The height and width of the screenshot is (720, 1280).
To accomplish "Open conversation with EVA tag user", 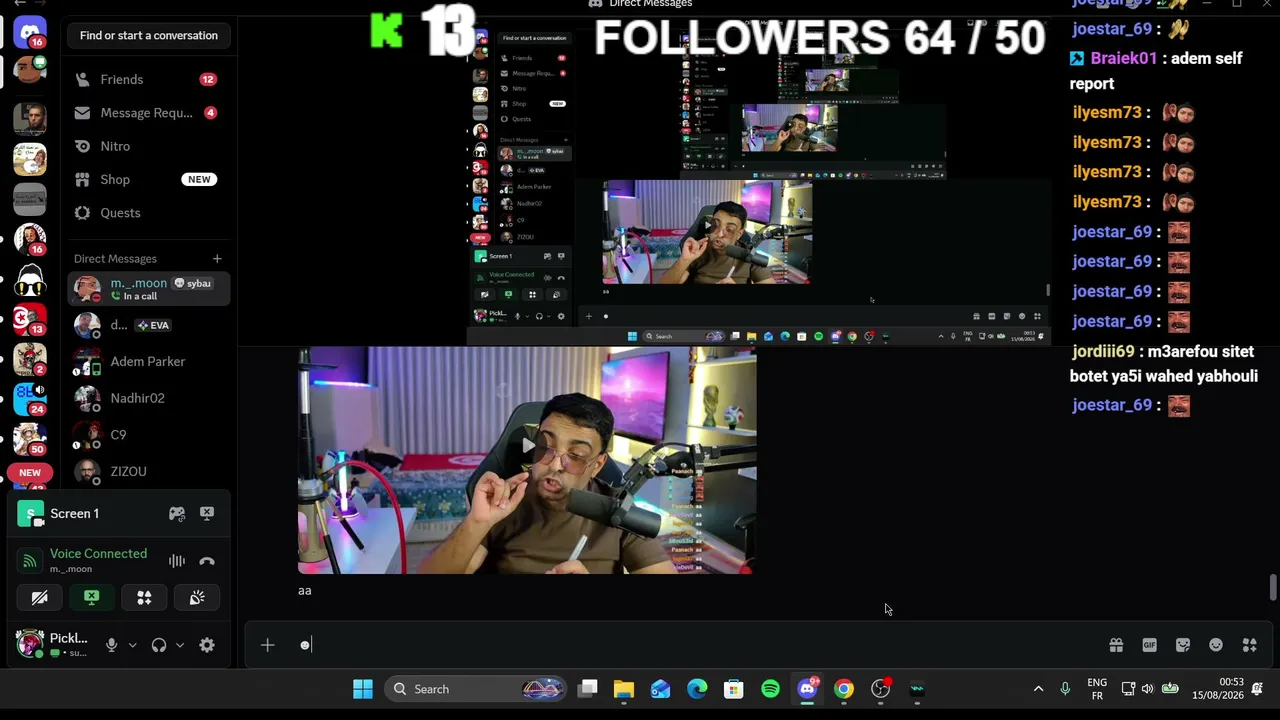I will [x=149, y=325].
